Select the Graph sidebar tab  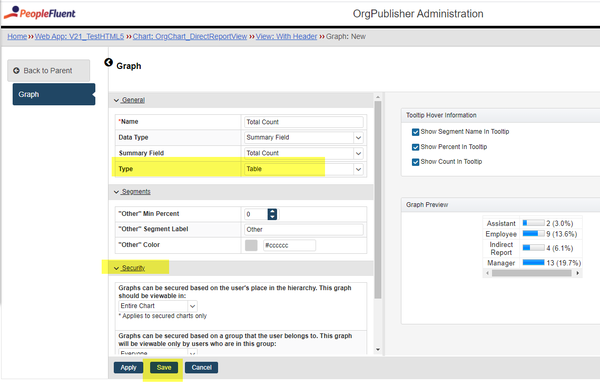tap(54, 94)
